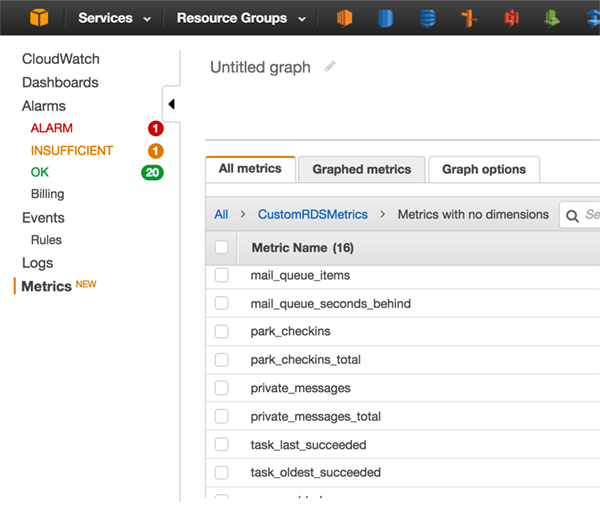Open the Services dropdown menu
600x506 pixels.
114,18
